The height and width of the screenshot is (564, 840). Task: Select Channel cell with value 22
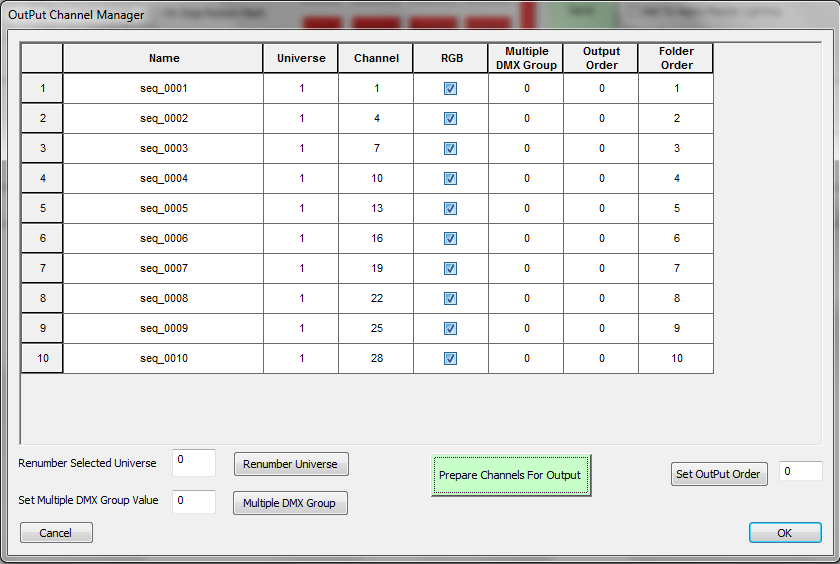(376, 298)
